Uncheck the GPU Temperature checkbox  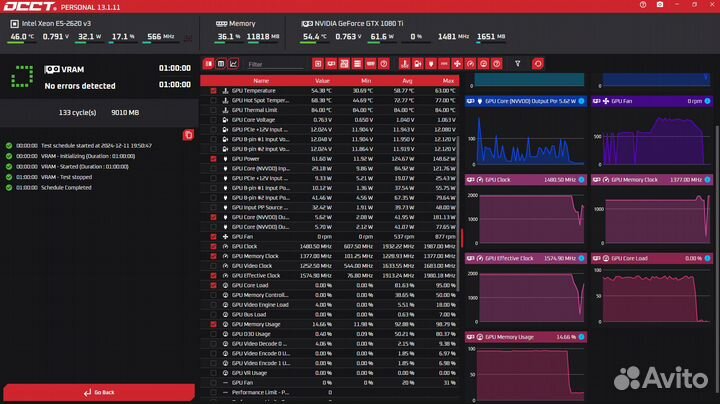point(213,91)
